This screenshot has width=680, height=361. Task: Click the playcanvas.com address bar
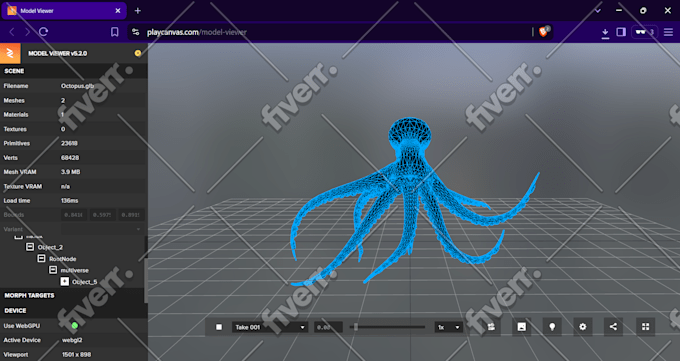click(330, 32)
